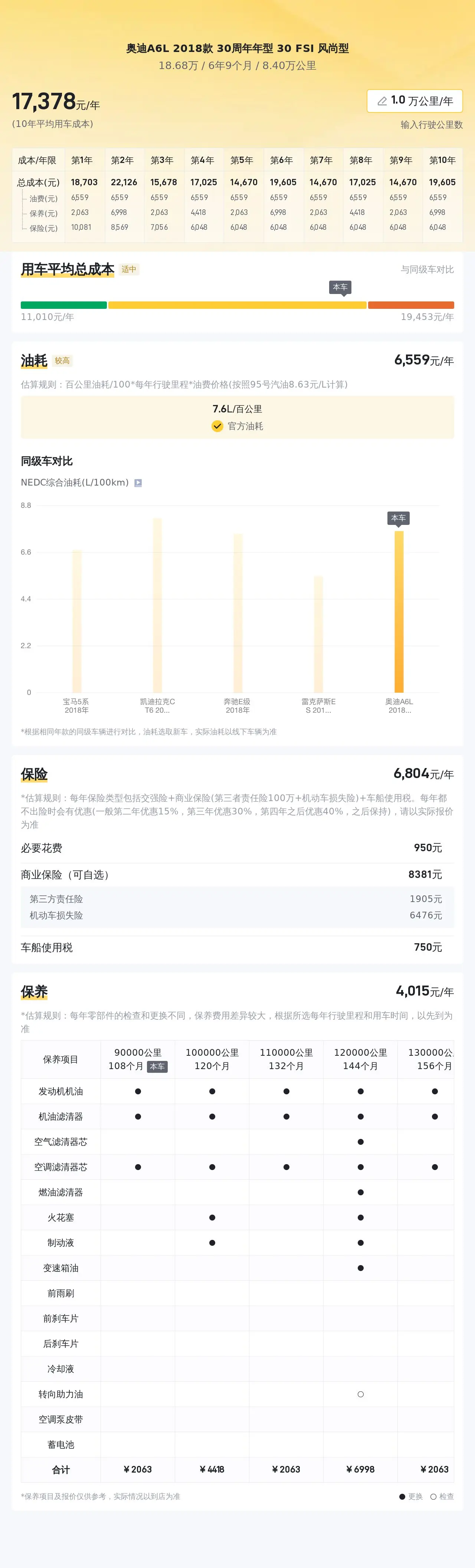The image size is (475, 1568).
Task: Click 输入行驶公里数 hint text
Action: tap(431, 125)
